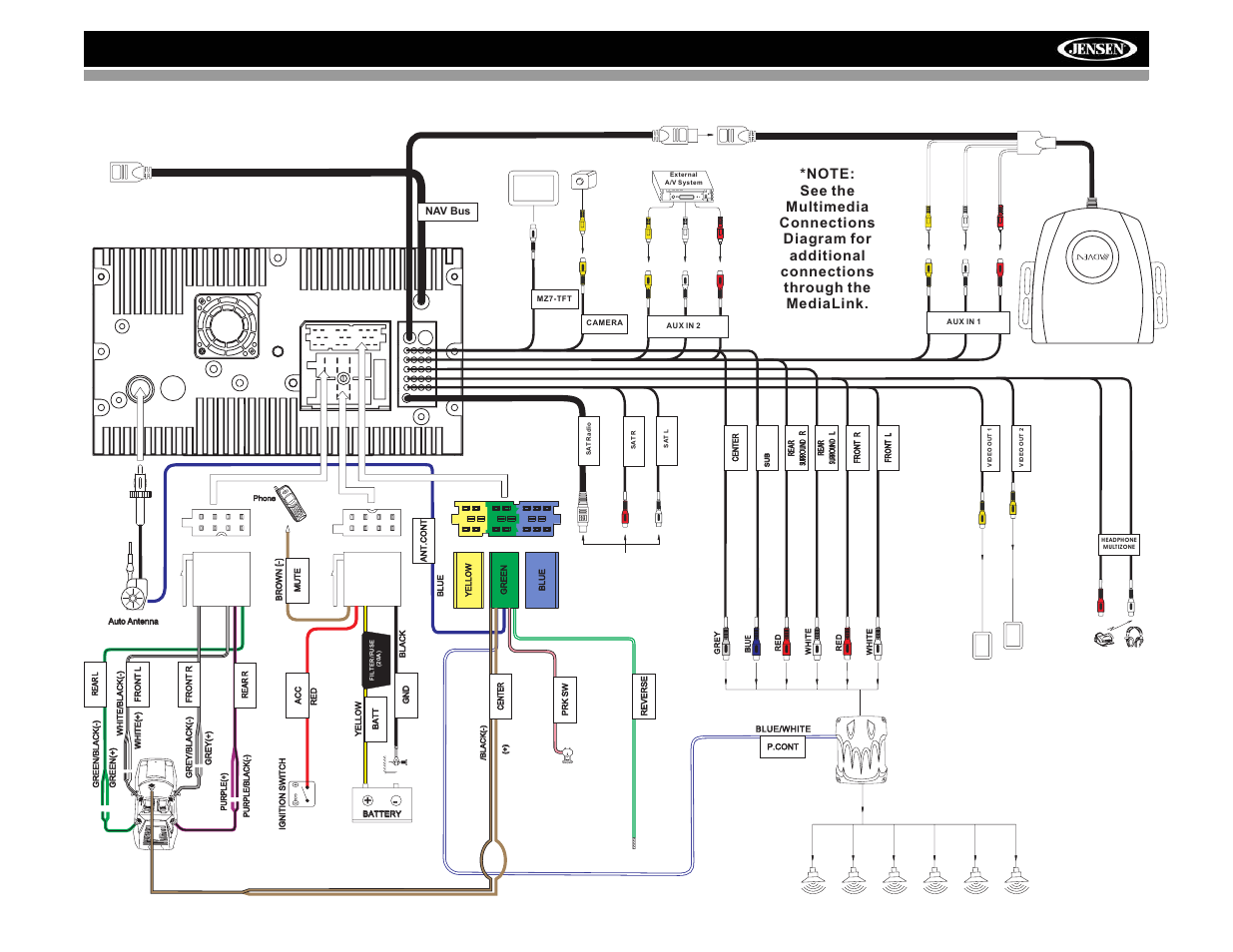Click the CAMERA label box
1233x952 pixels.
coord(605,323)
